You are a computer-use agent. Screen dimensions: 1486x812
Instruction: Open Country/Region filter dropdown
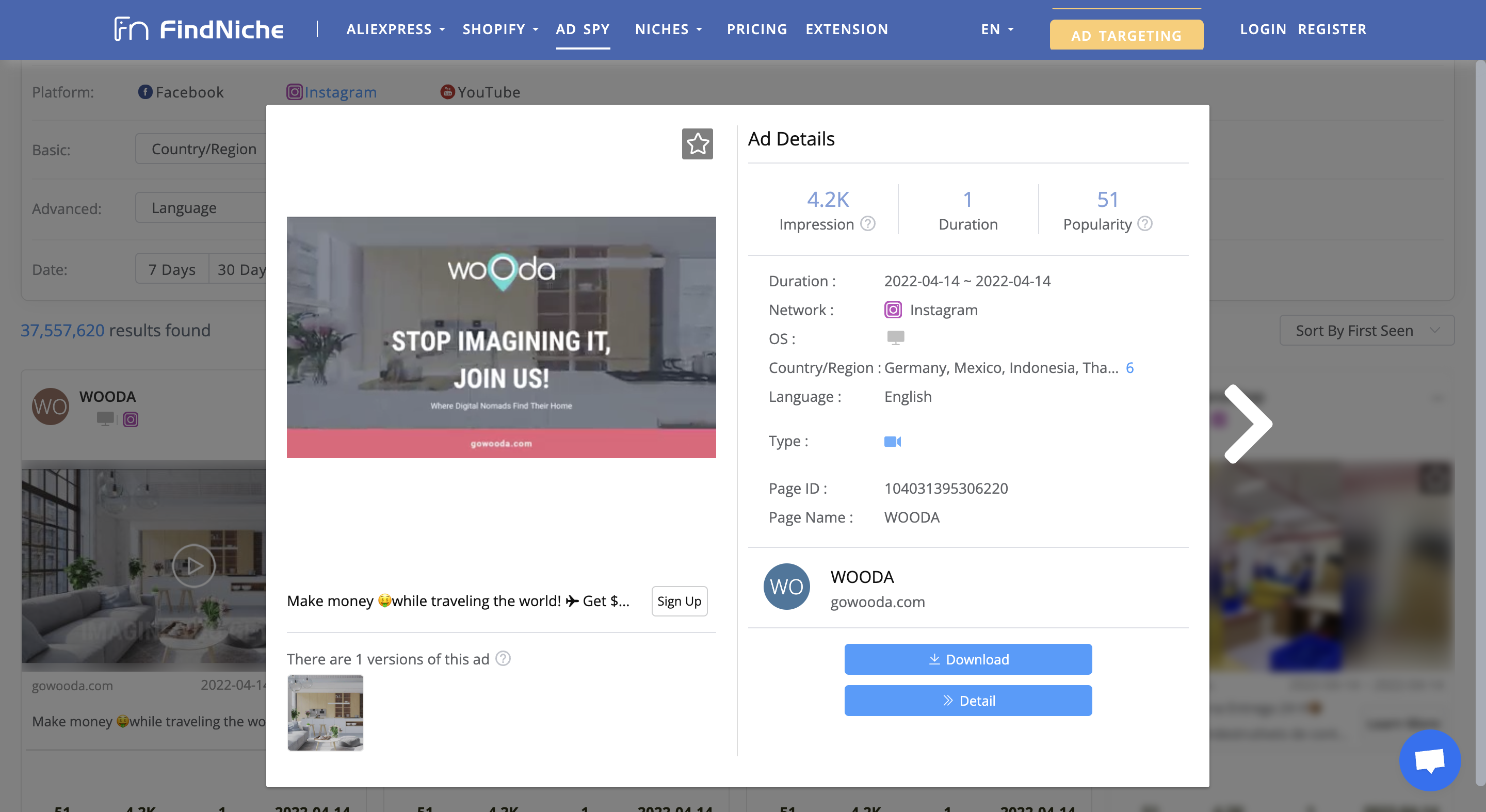201,149
